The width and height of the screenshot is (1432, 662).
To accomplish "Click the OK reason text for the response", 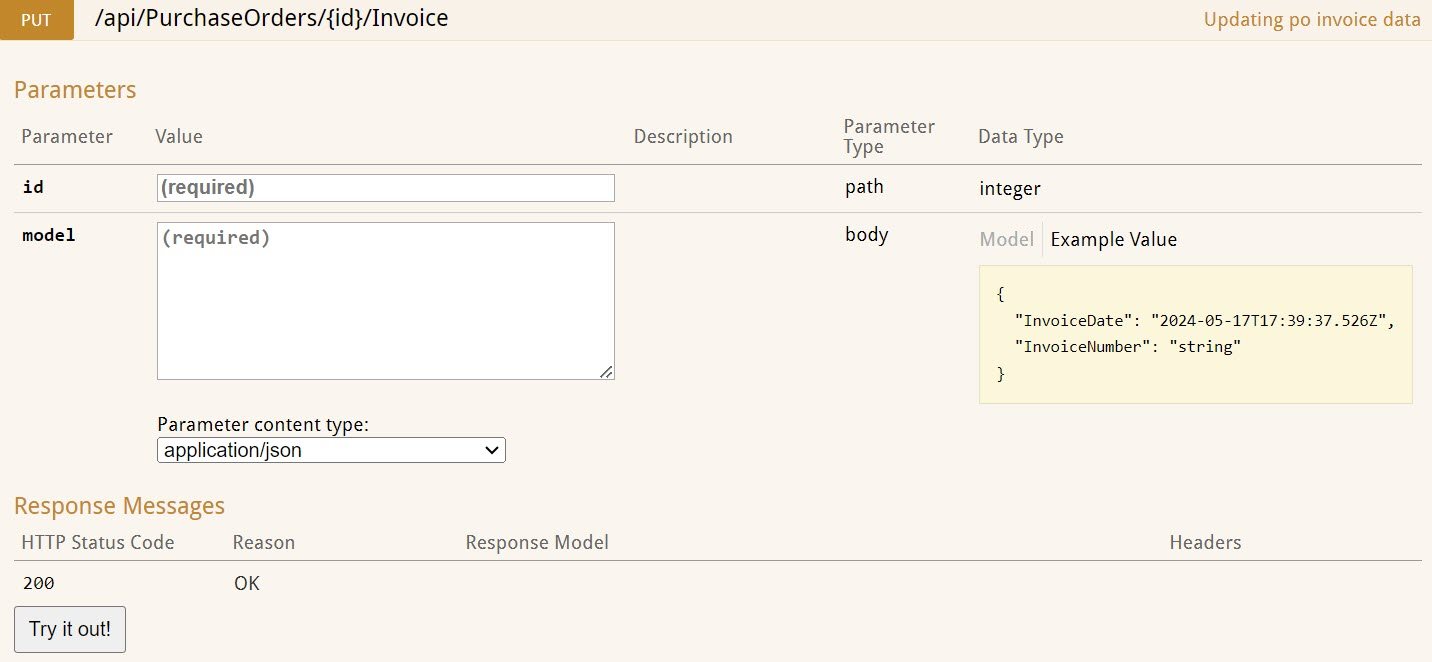I will 246,583.
